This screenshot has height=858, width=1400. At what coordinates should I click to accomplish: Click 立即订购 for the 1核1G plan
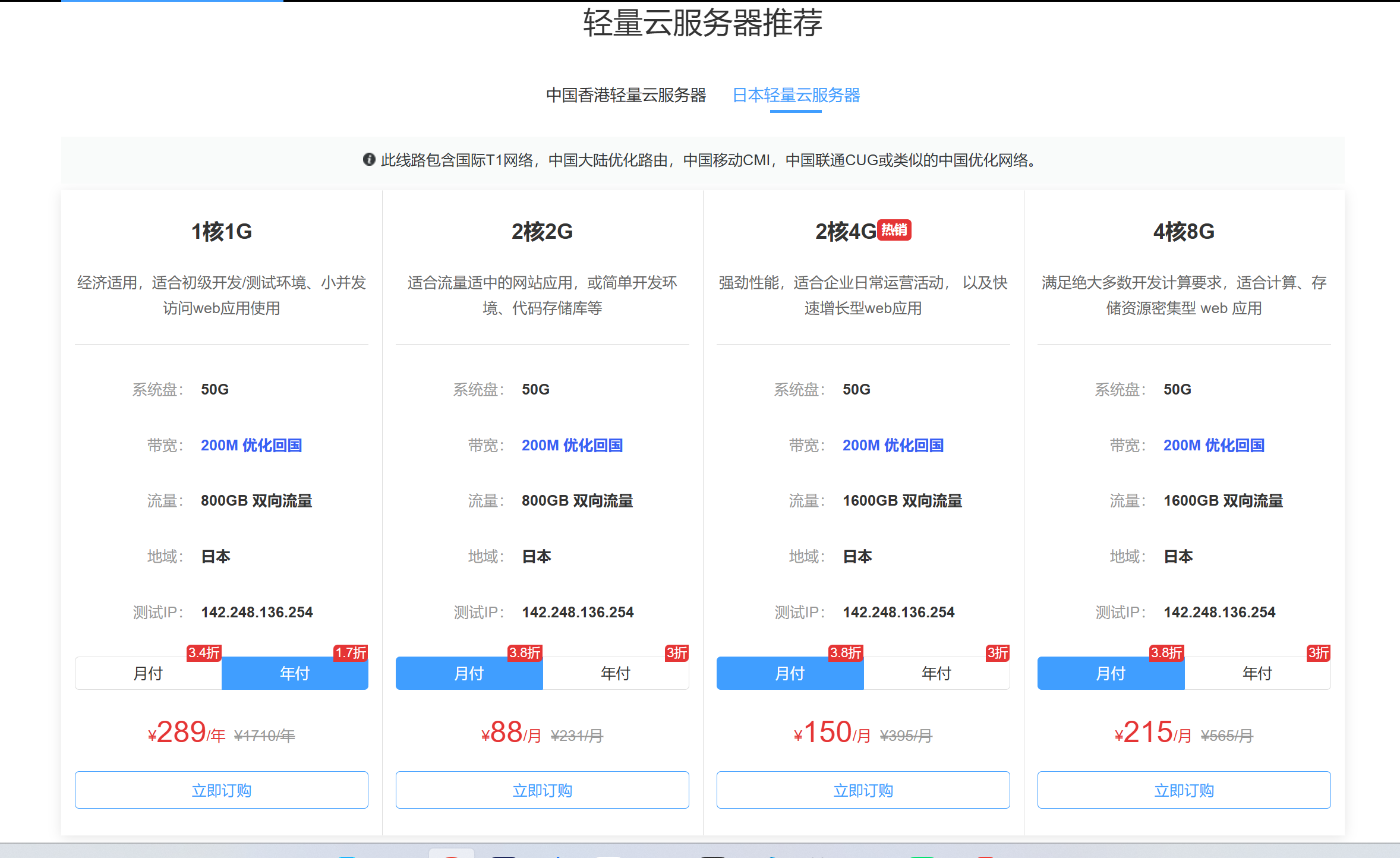click(222, 790)
